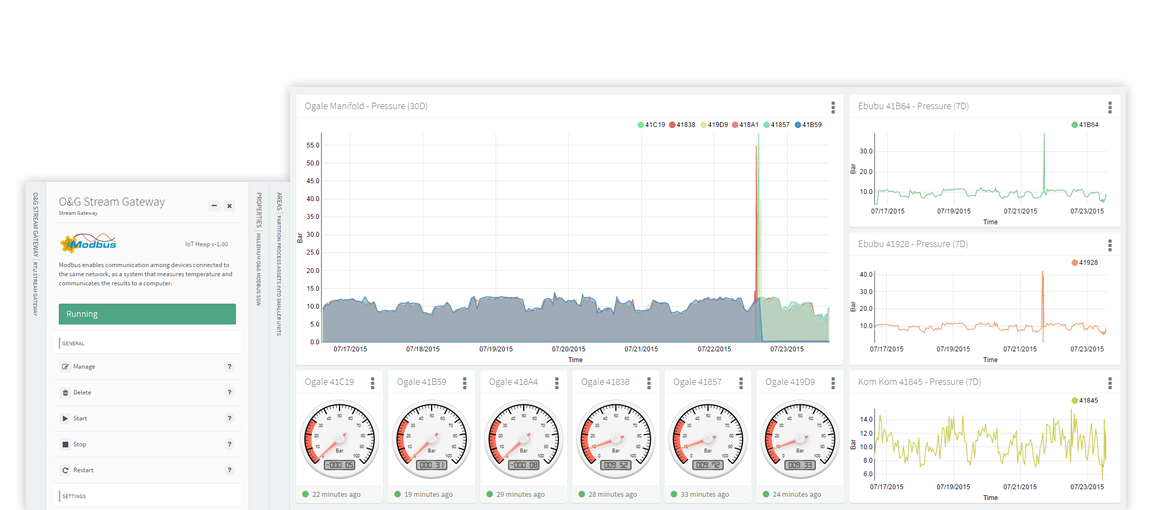This screenshot has height=510, width=1170.
Task: Open Ebubu 41B64 chart kebab menu
Action: tap(1109, 107)
